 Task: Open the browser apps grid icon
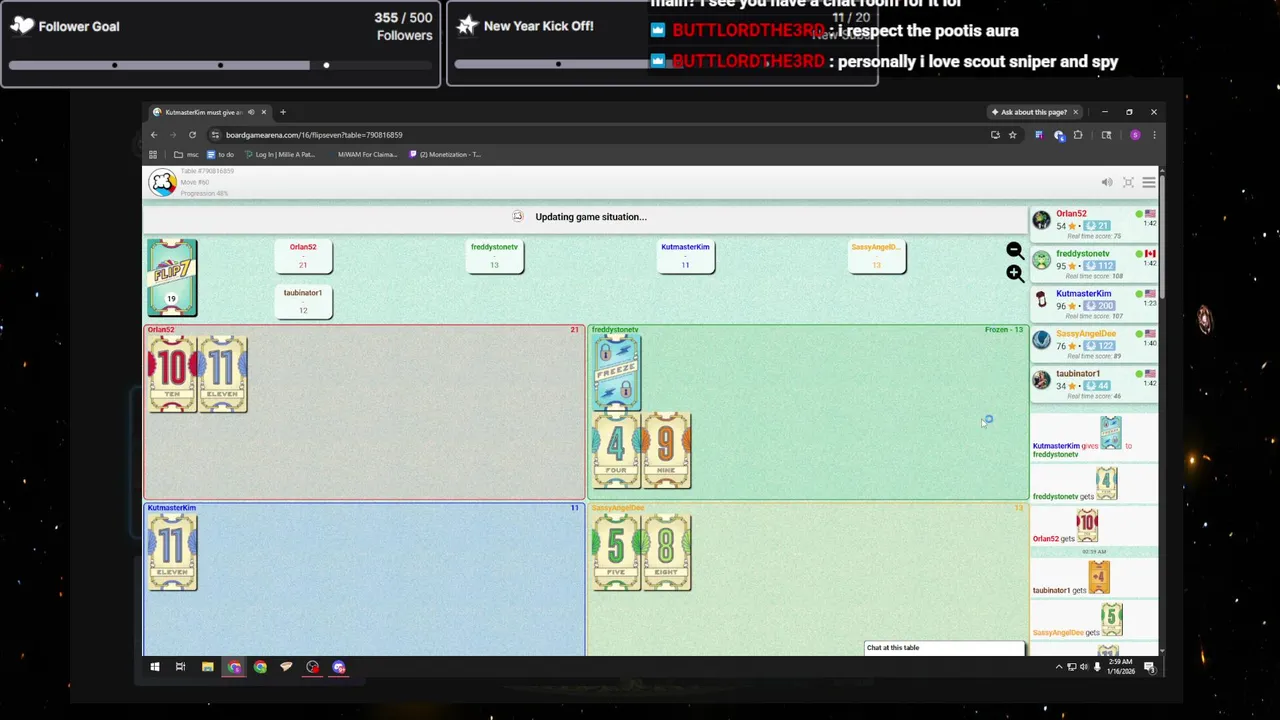coord(153,155)
